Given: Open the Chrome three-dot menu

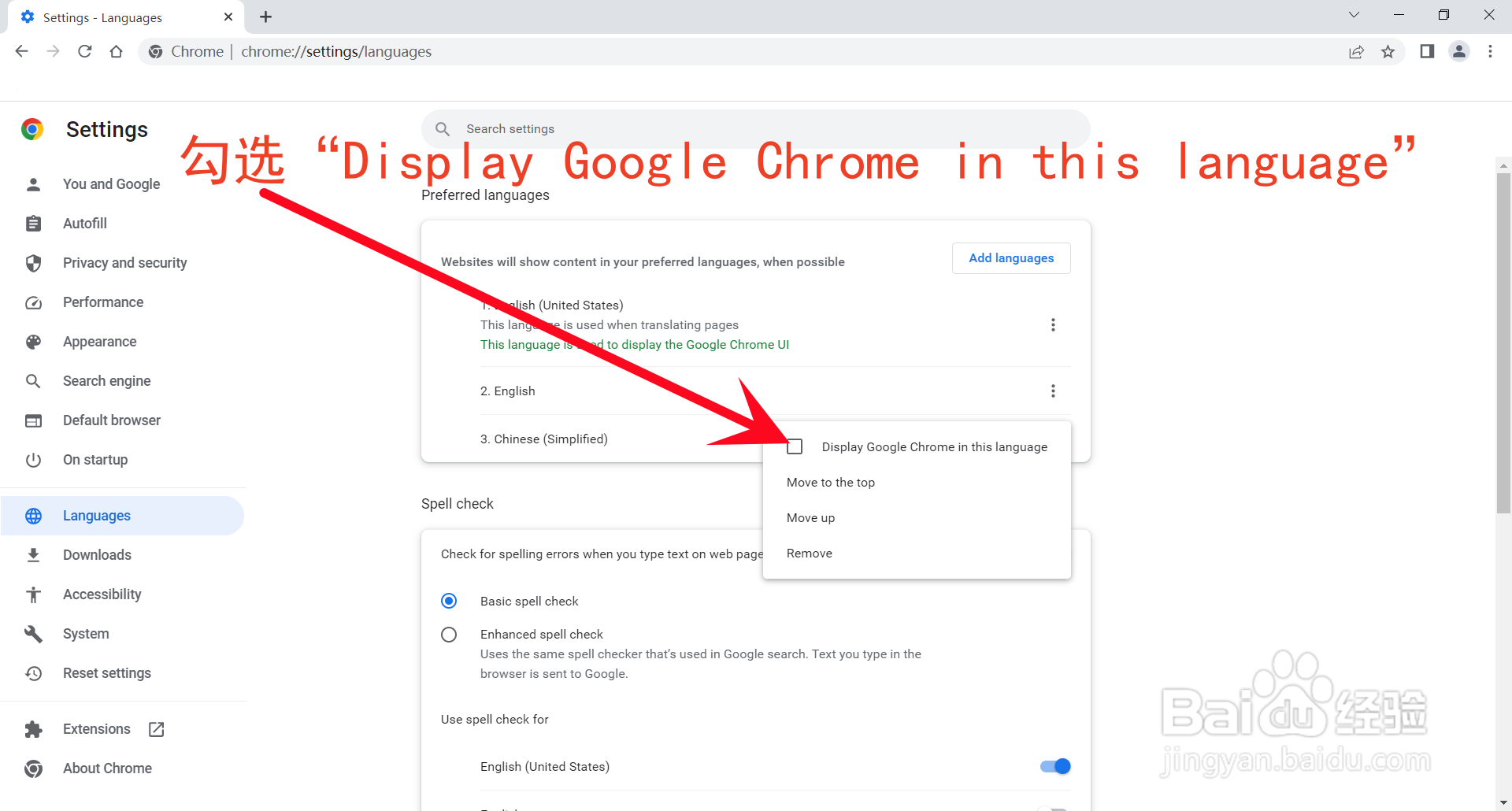Looking at the screenshot, I should pos(1490,51).
